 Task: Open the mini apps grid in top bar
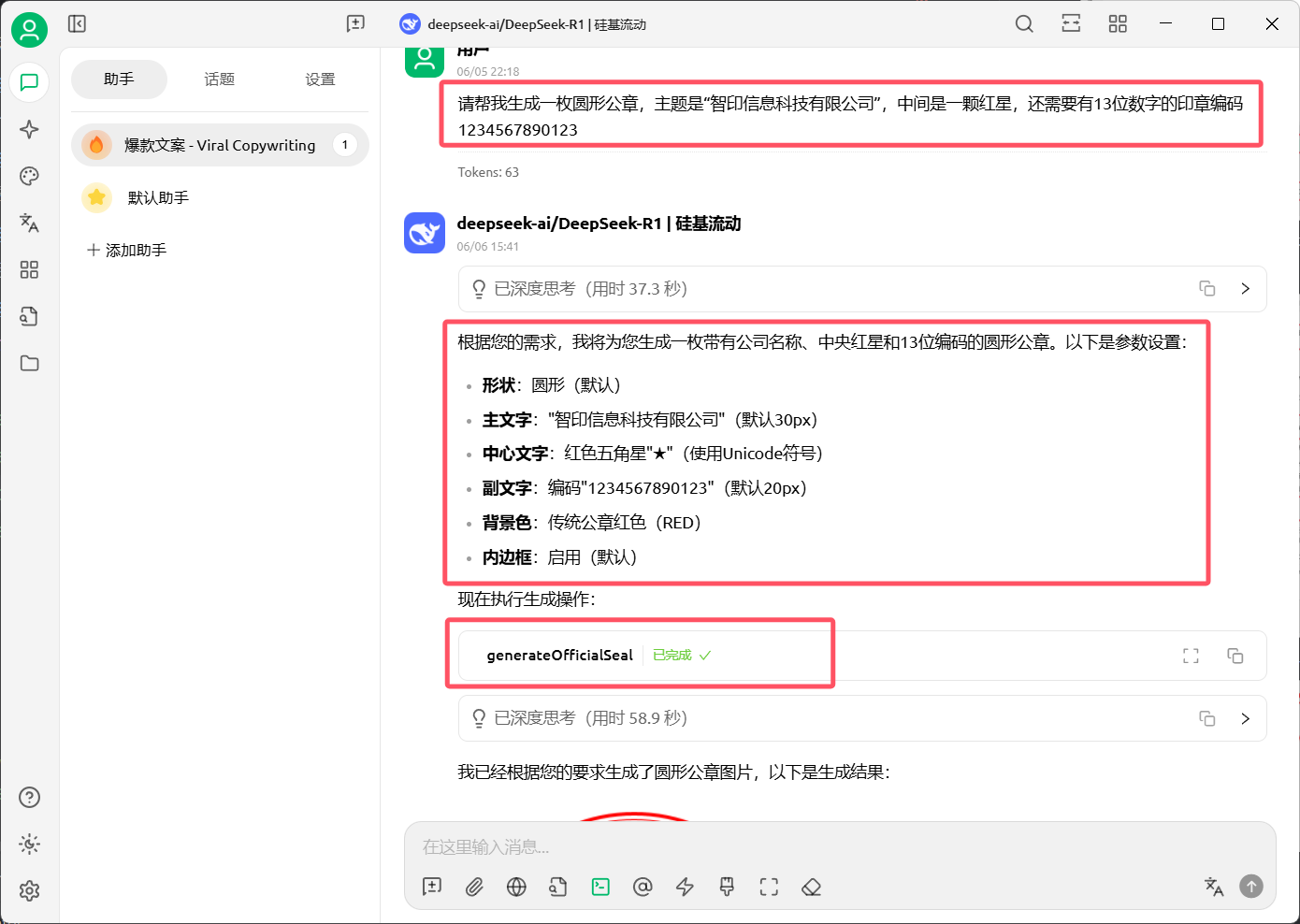(1118, 23)
